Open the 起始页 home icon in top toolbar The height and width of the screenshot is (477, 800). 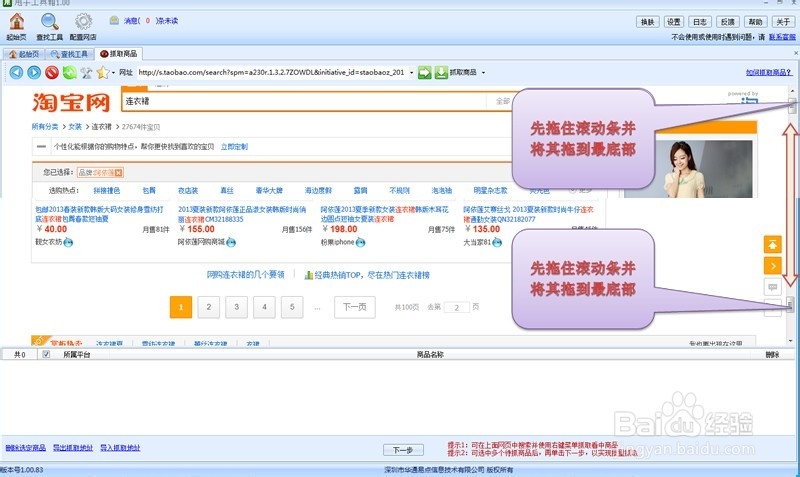click(17, 21)
